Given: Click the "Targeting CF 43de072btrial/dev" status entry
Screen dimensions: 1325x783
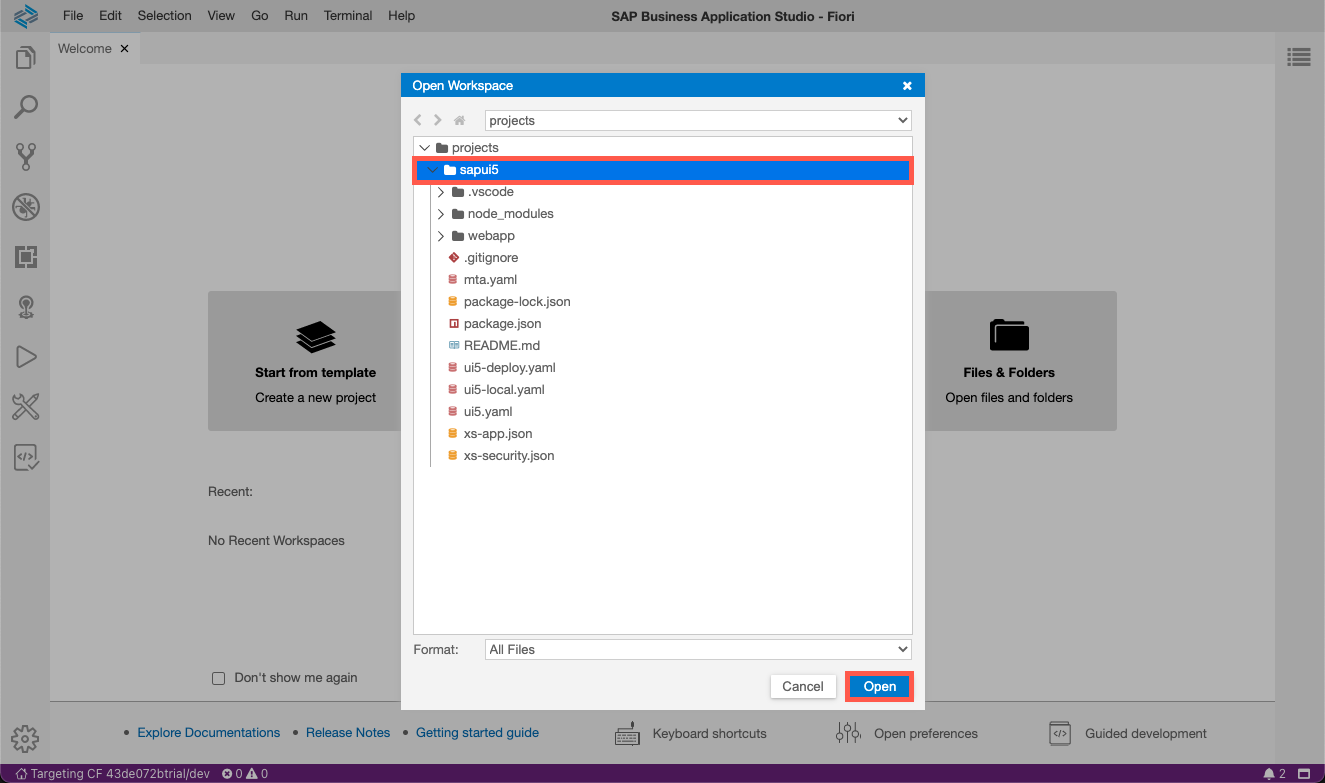Looking at the screenshot, I should point(112,774).
